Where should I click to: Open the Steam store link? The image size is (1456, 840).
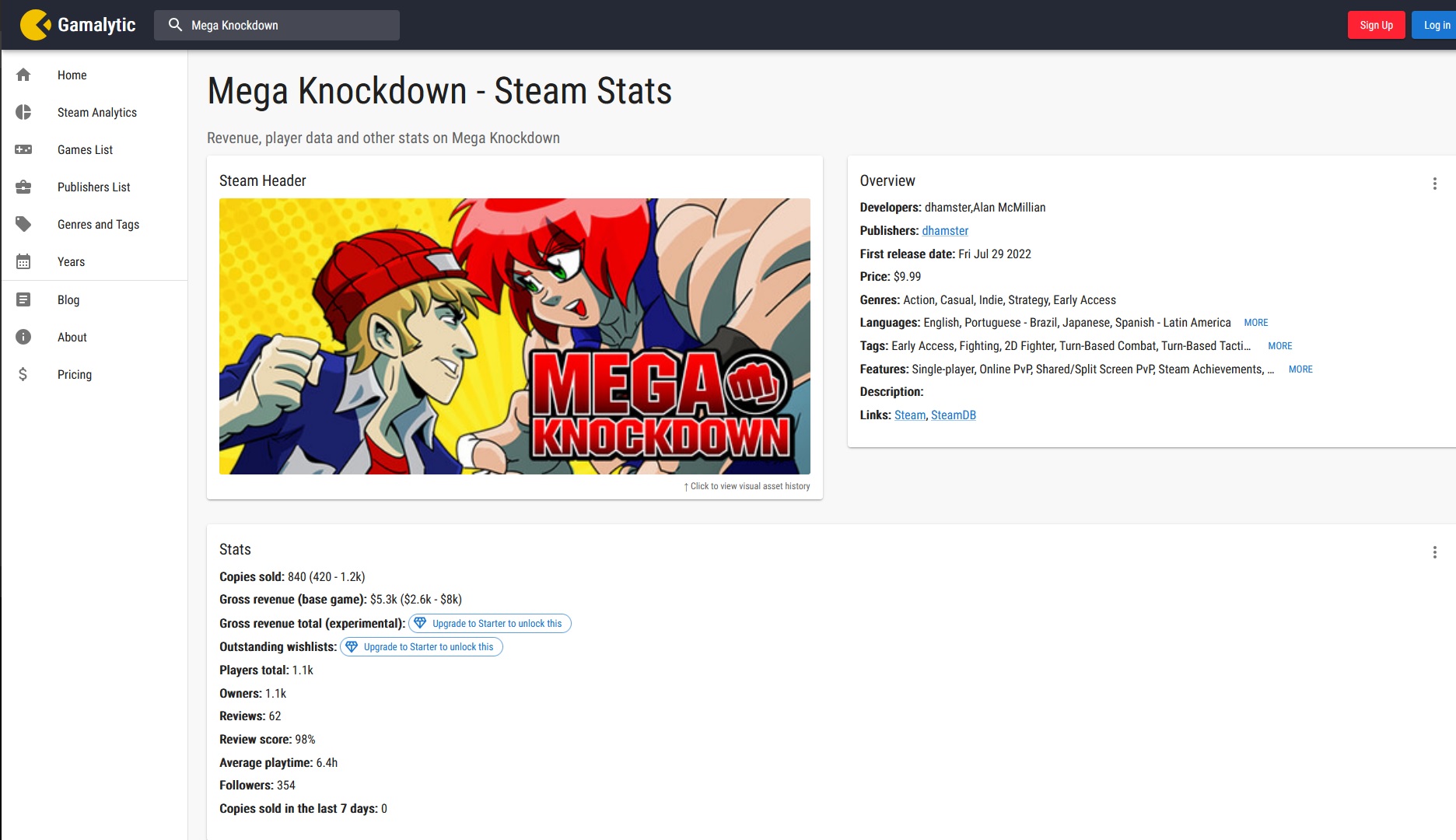(910, 415)
